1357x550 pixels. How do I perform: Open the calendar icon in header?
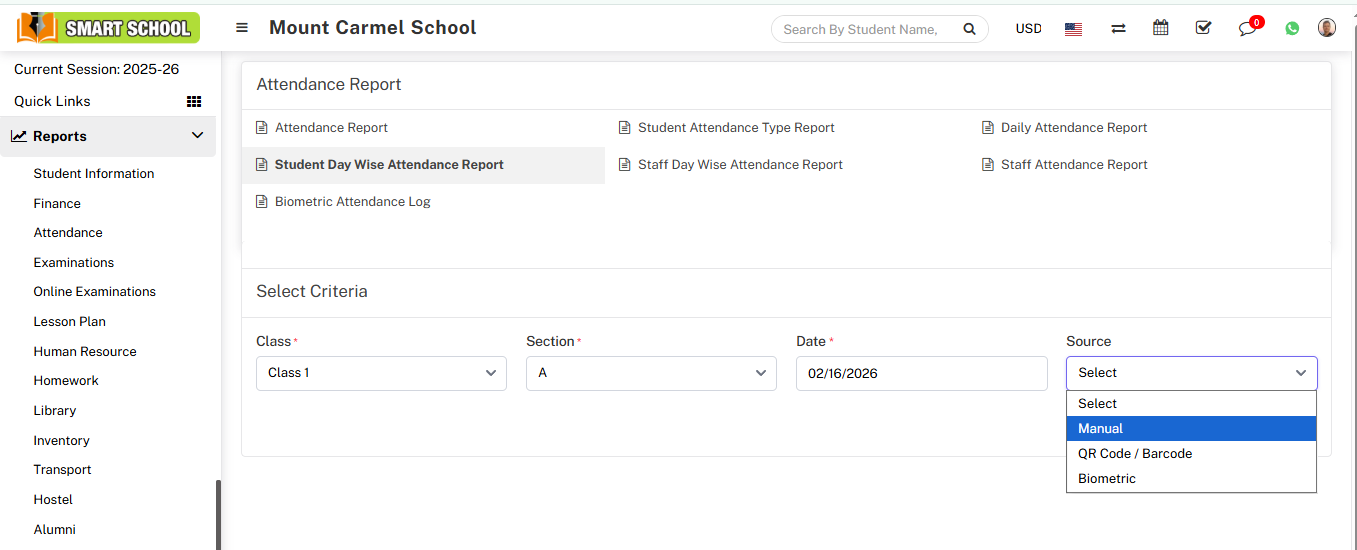1160,28
